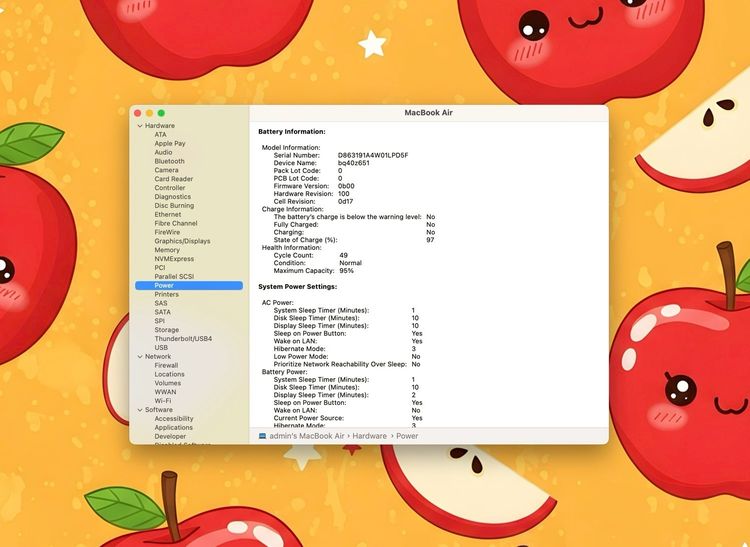Viewport: 750px width, 547px height.
Task: Select NVMExpress in the sidebar
Action: [174, 259]
